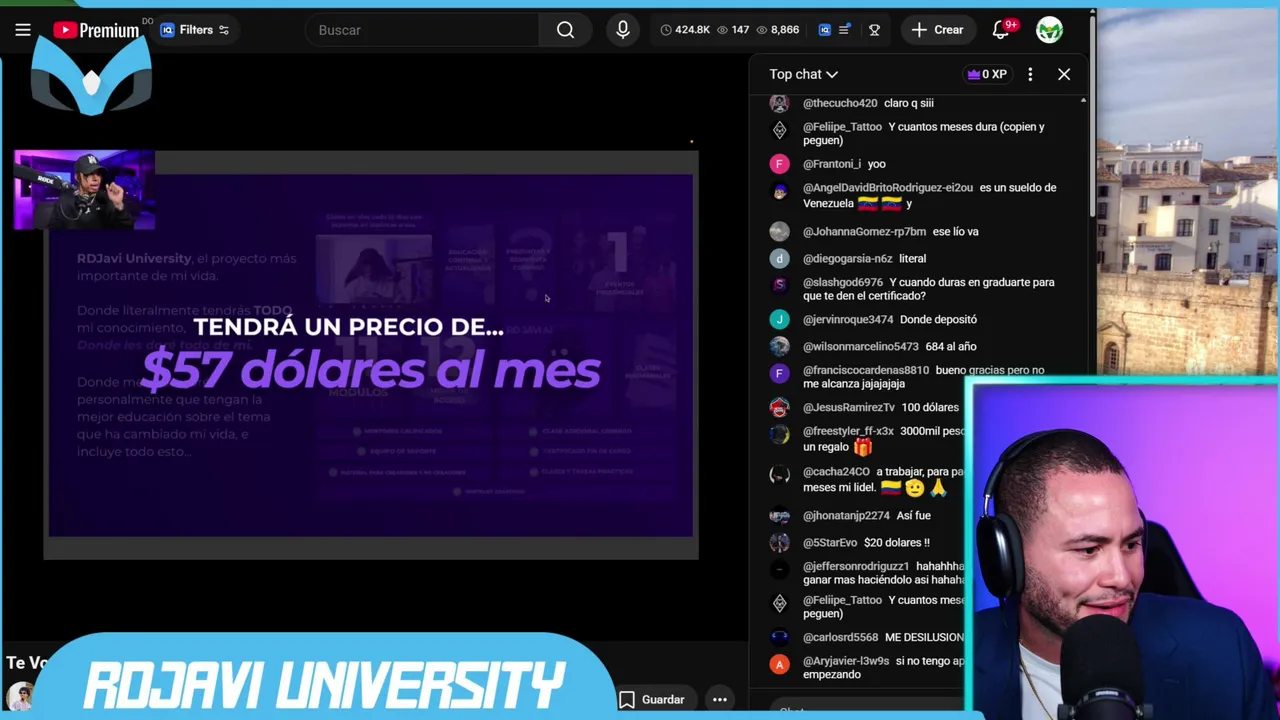Open live chat three-dot options menu
Viewport: 1280px width, 720px height.
1030,74
